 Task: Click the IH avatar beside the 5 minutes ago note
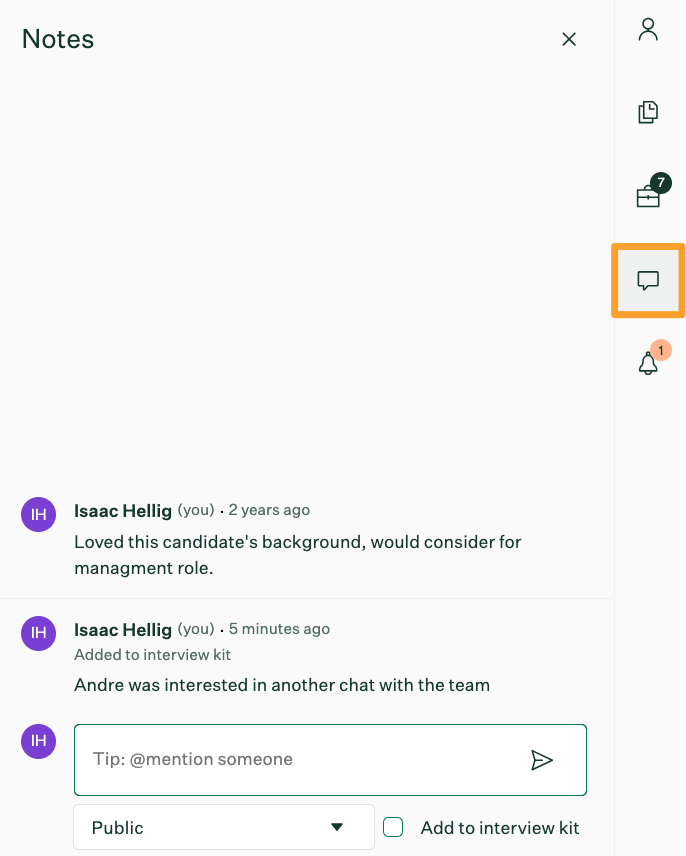pyautogui.click(x=39, y=633)
